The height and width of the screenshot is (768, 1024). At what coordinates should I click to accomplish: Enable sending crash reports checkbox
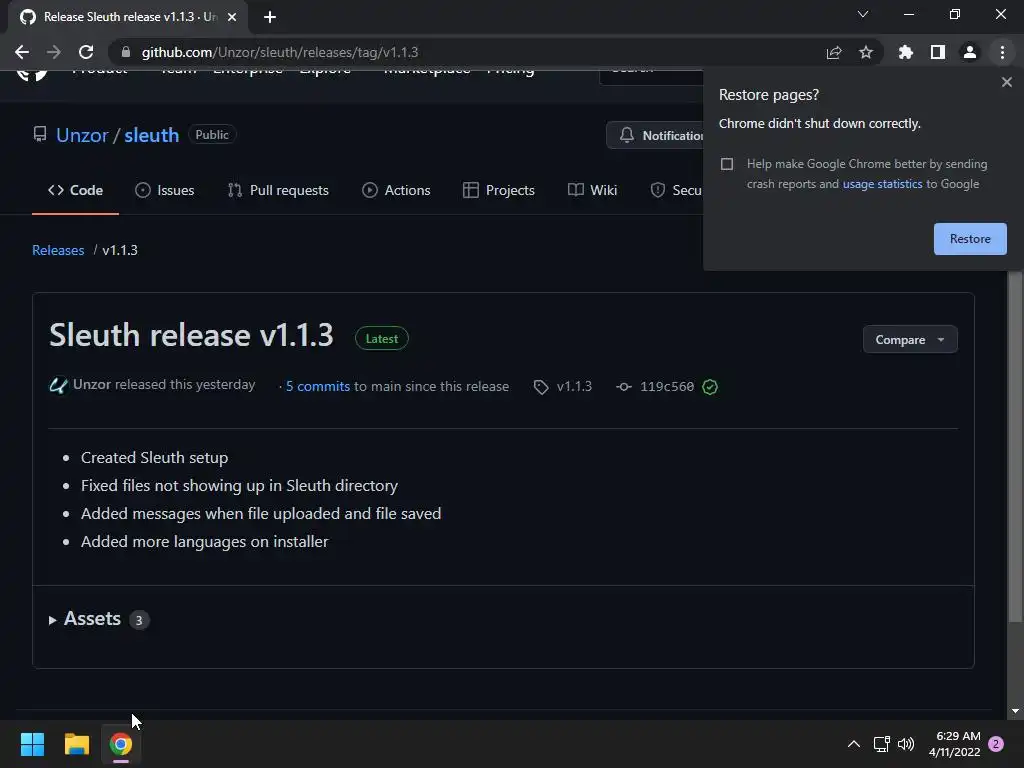point(727,164)
